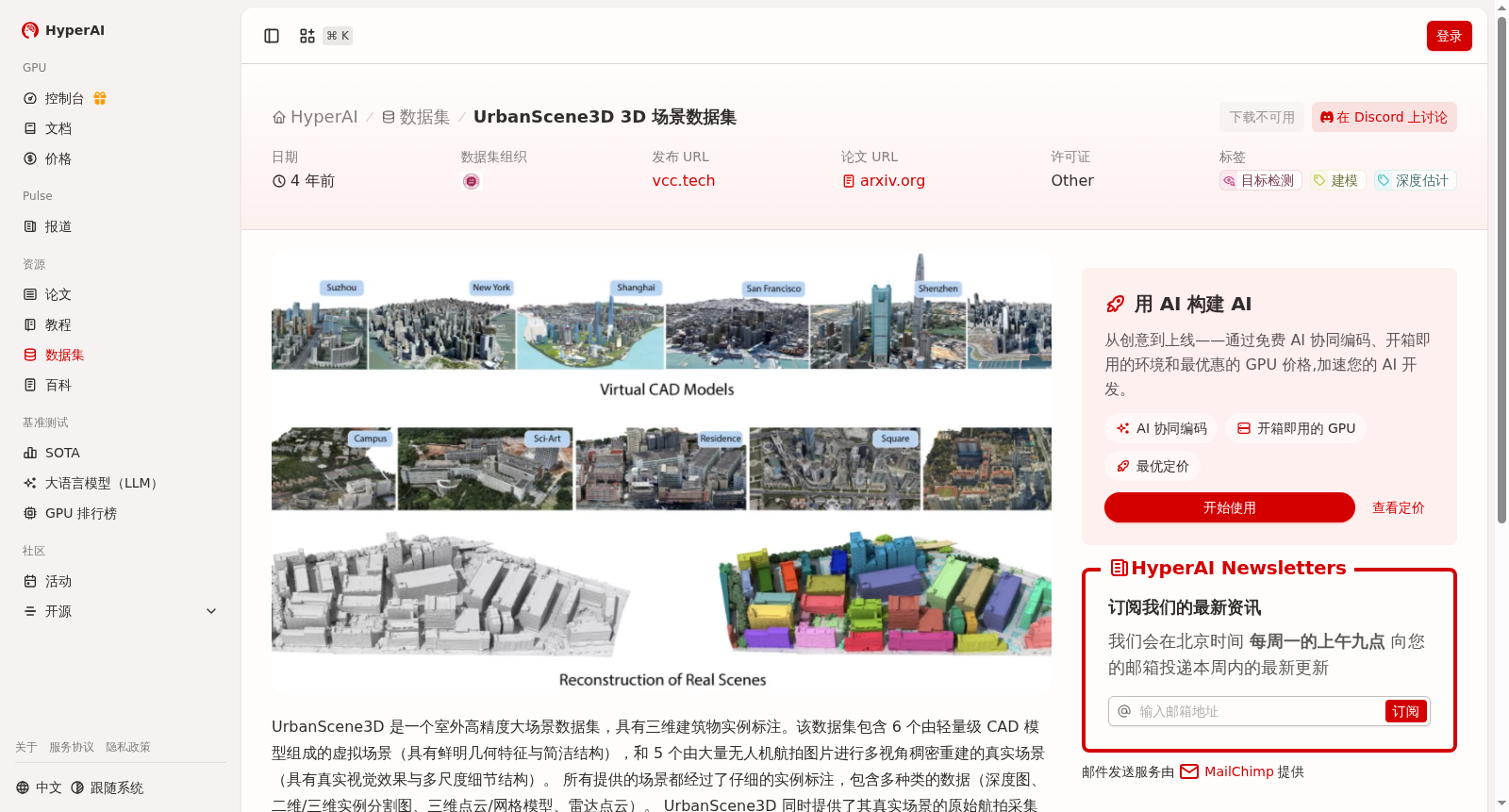Click the 订阅 subscribe button
The width and height of the screenshot is (1509, 812).
(1405, 711)
